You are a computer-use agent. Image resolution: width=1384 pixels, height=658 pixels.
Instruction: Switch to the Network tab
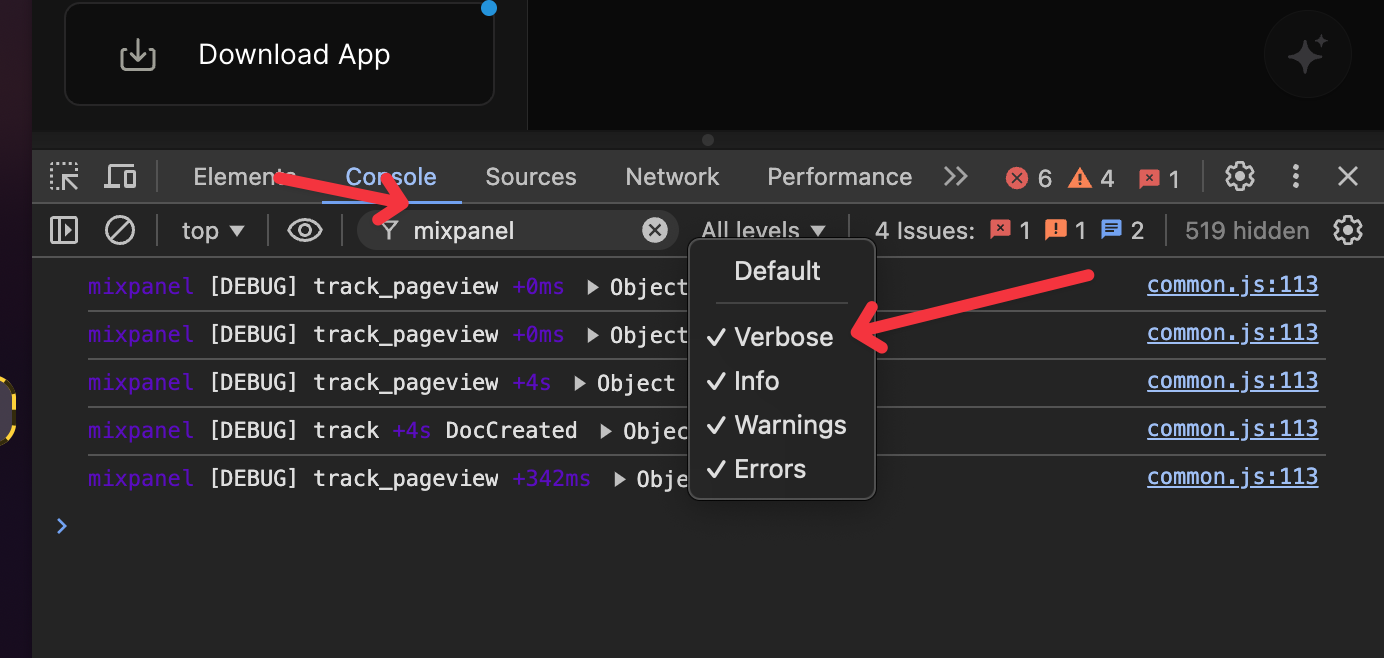click(x=672, y=177)
